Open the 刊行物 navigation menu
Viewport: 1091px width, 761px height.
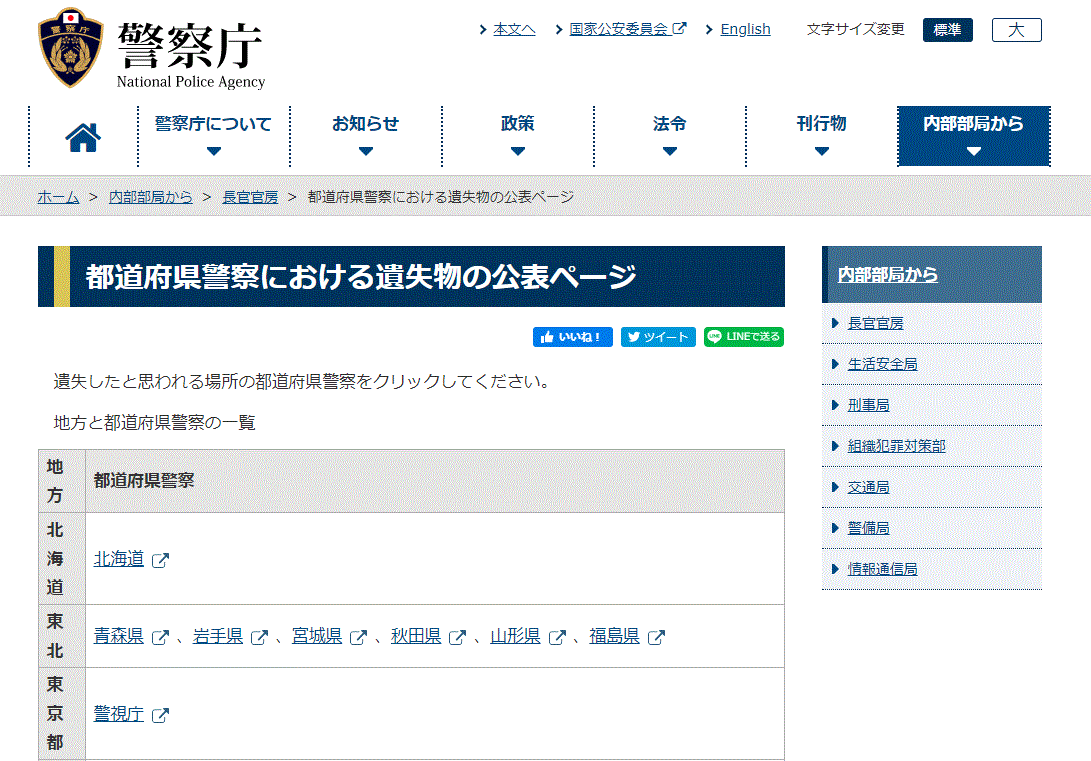(821, 136)
